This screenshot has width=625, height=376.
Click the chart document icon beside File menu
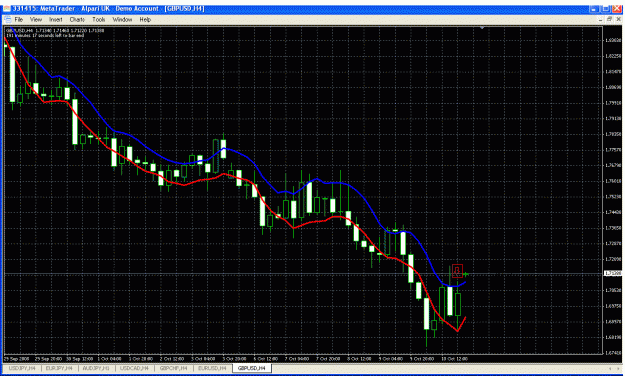coord(8,19)
